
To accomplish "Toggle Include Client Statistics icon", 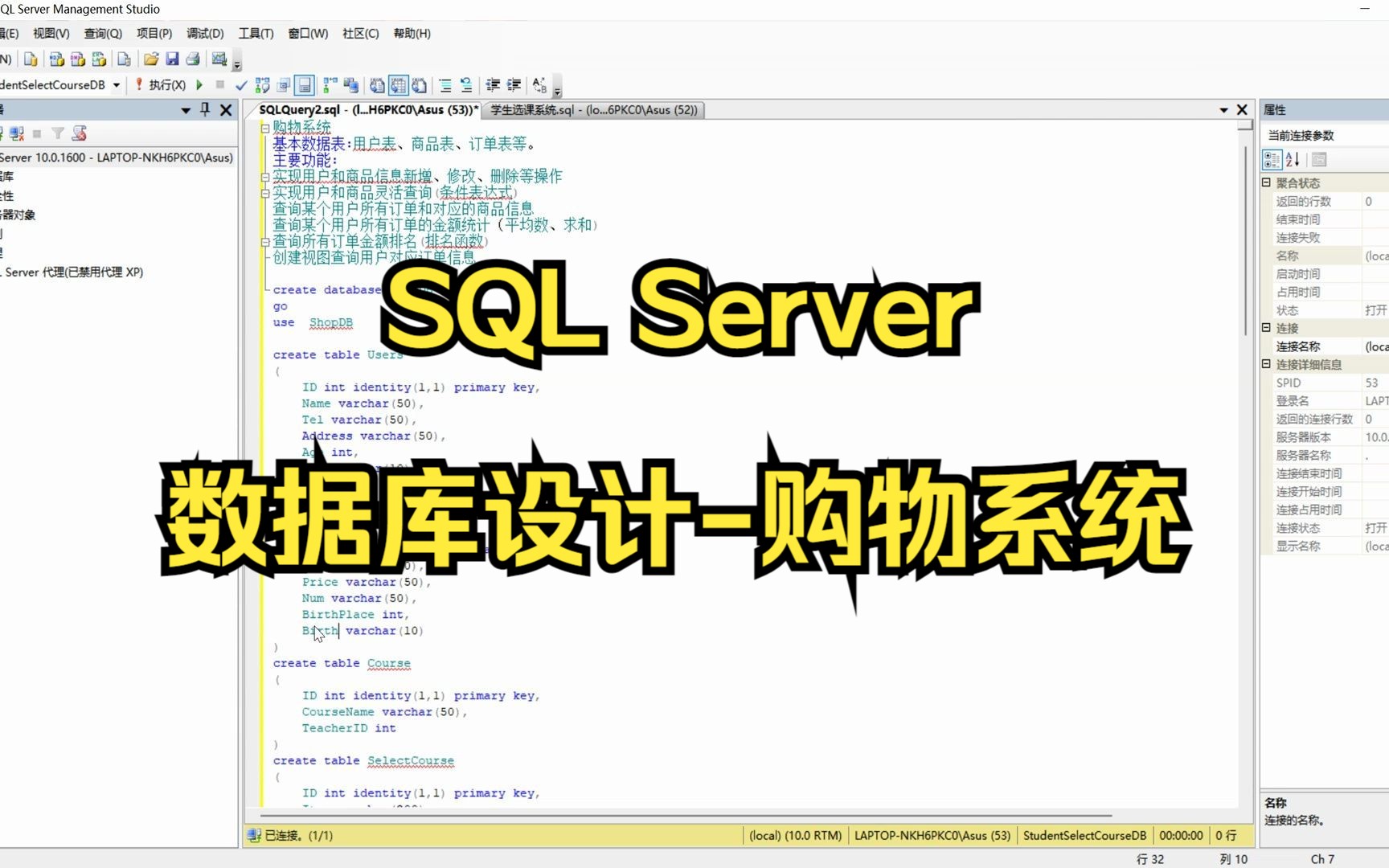I will pos(350,85).
